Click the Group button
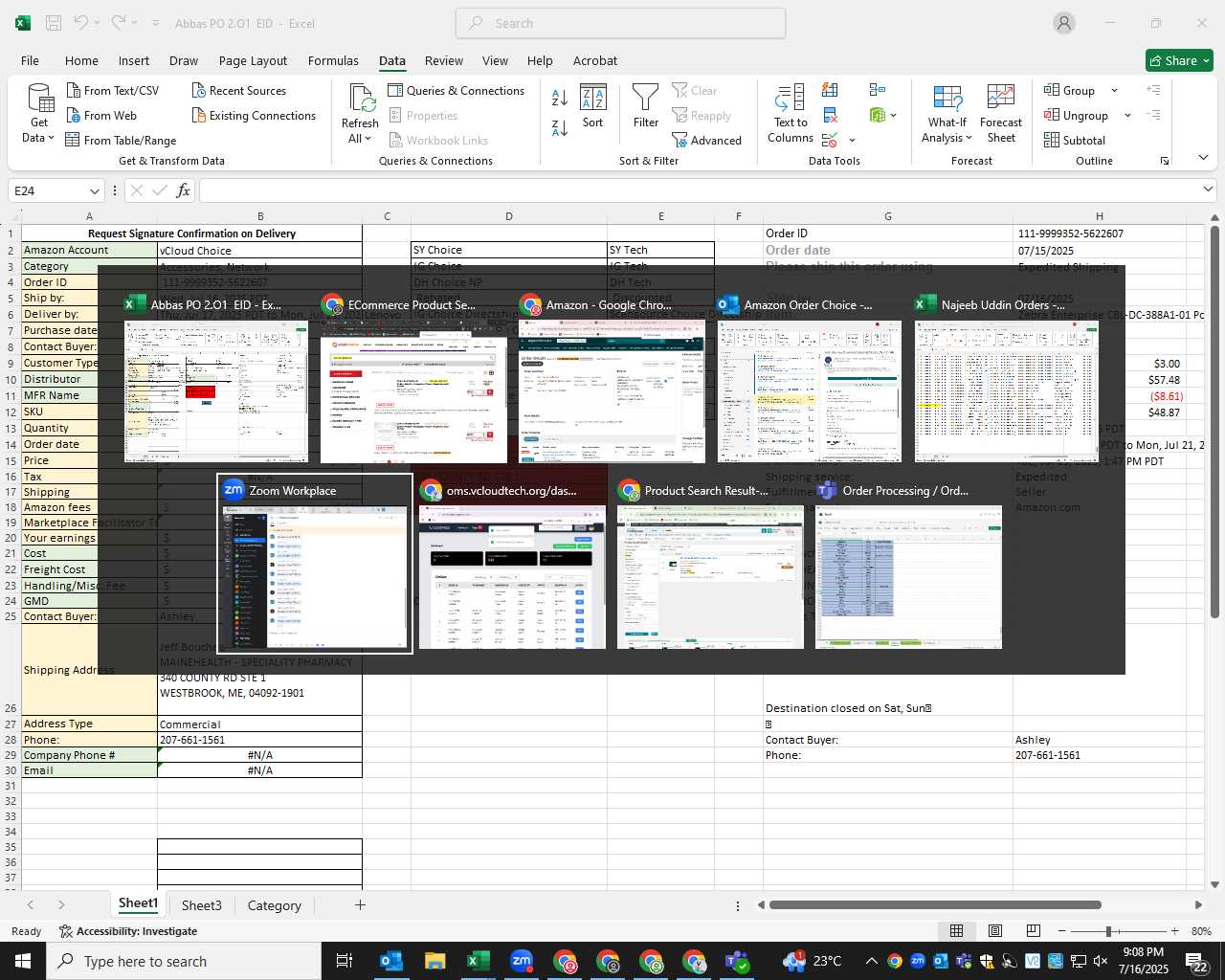Screen dimensions: 1225x980 click(1070, 90)
